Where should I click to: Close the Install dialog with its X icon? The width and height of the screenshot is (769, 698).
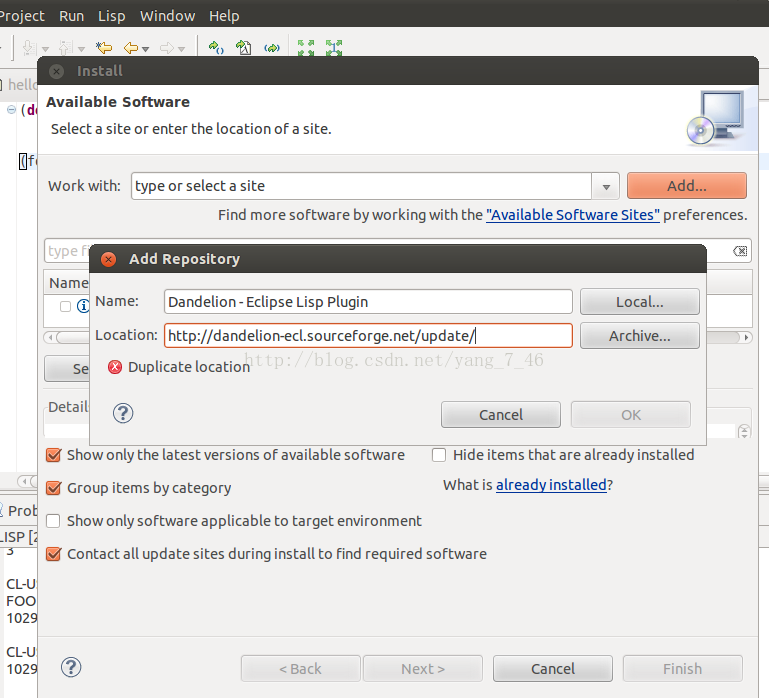[56, 72]
